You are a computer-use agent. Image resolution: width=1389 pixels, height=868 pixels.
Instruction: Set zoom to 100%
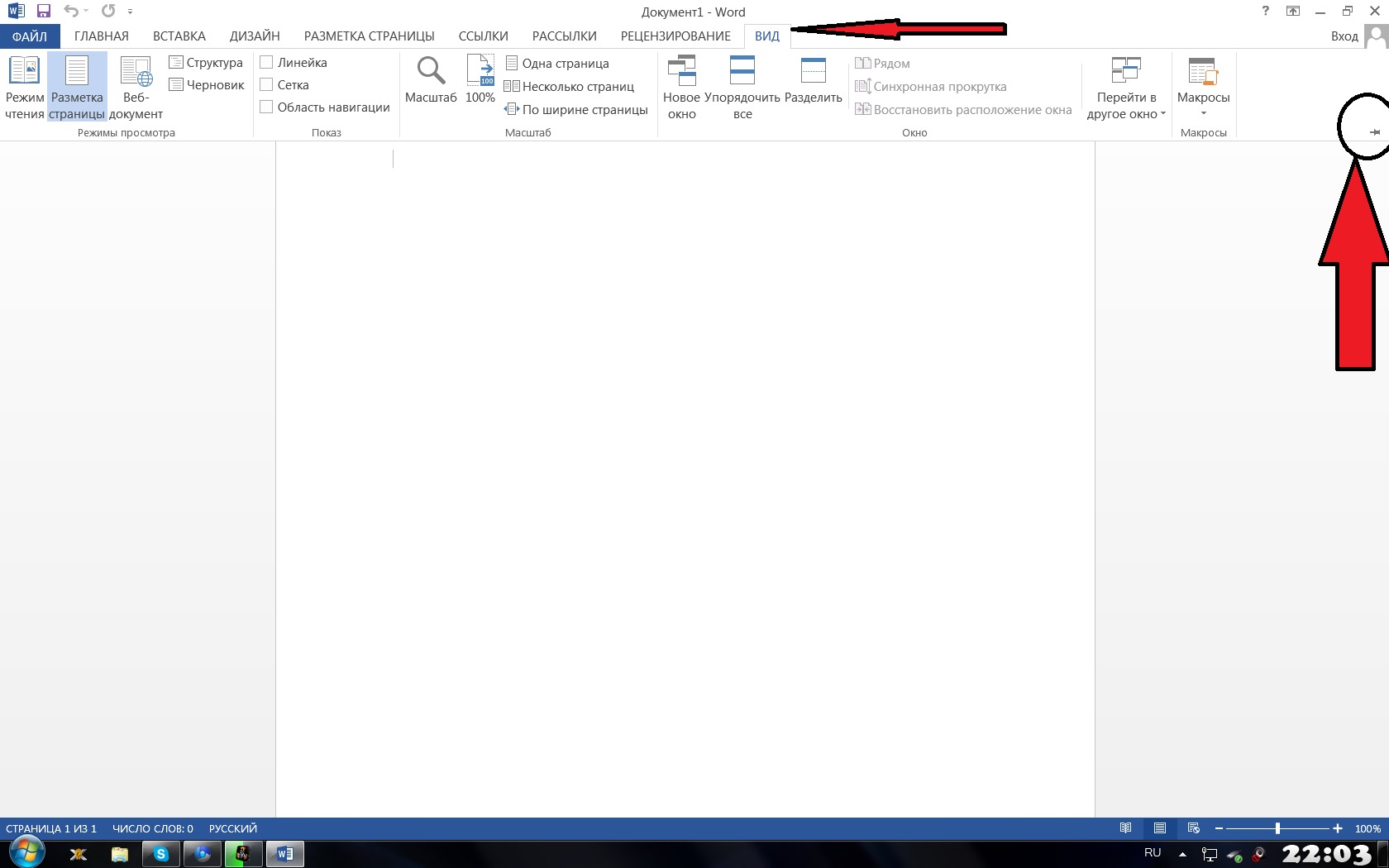480,80
